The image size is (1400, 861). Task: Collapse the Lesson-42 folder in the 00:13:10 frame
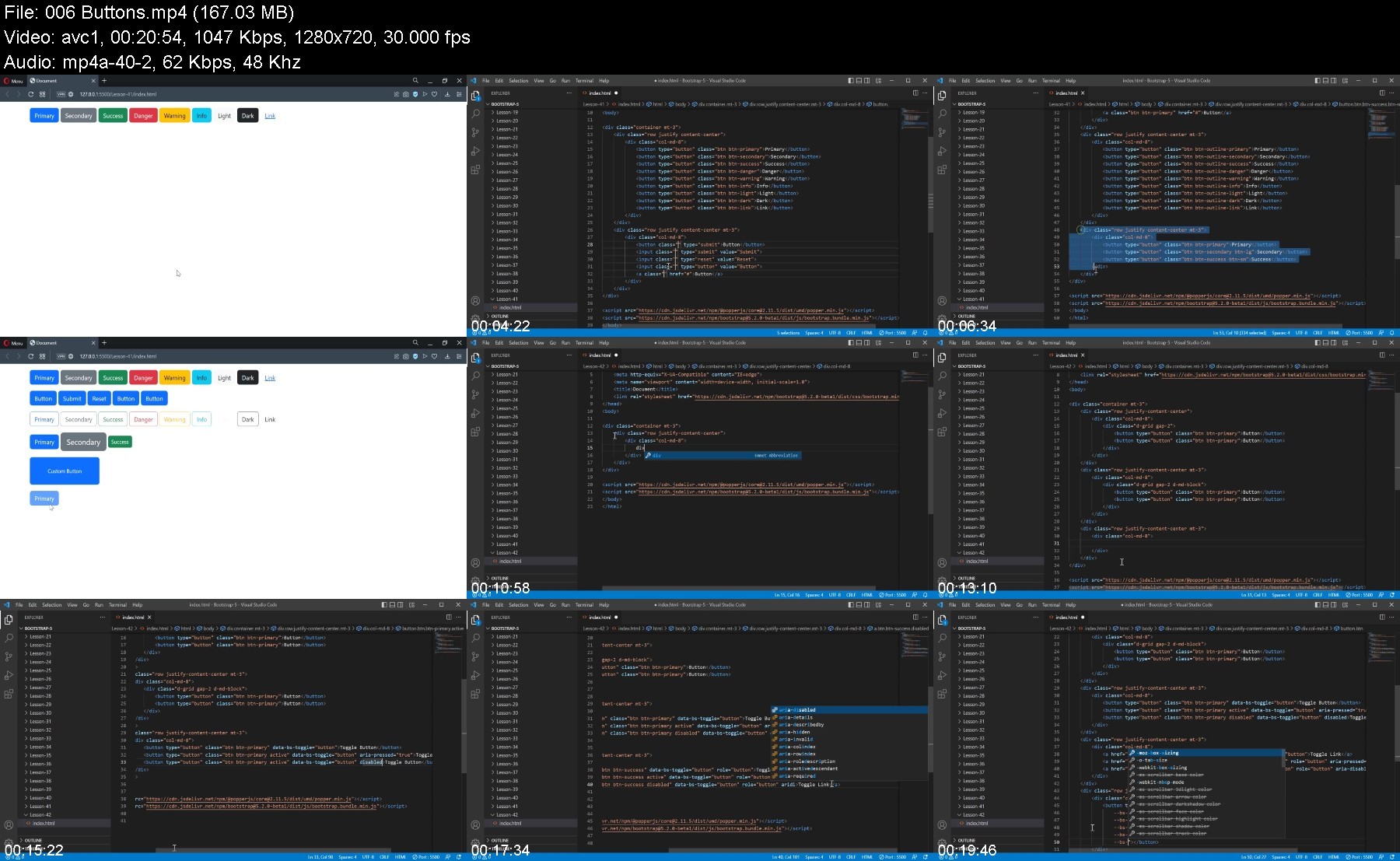973,553
